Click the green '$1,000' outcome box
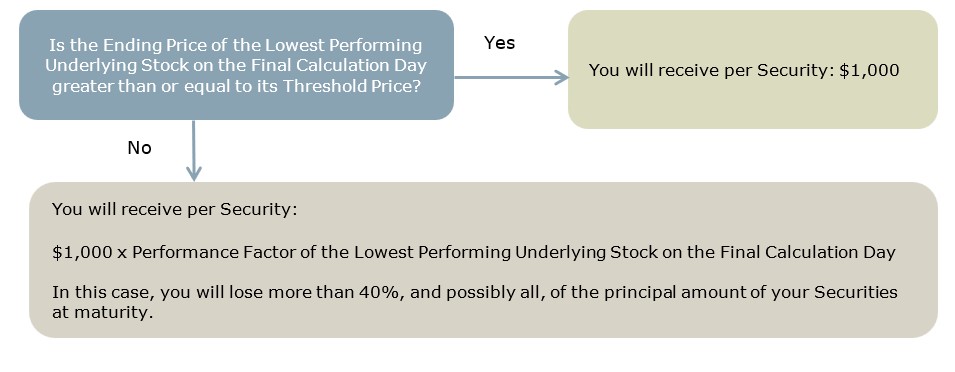This screenshot has height=372, width=955. pyautogui.click(x=753, y=69)
